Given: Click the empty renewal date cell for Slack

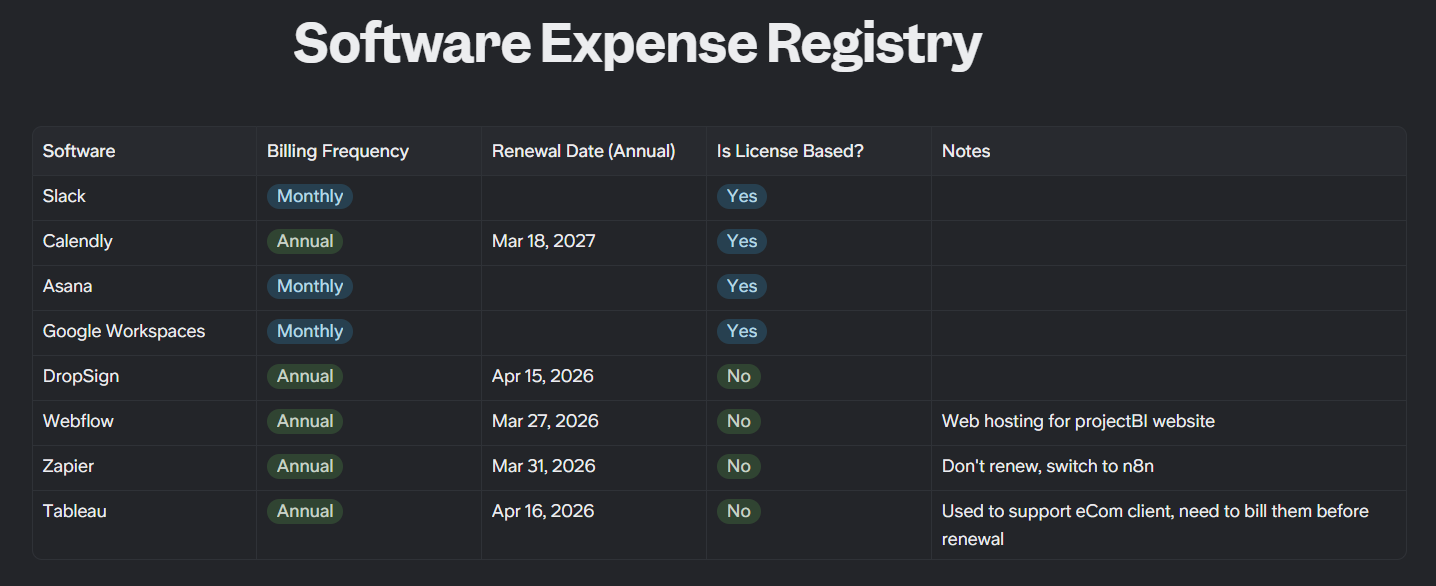Looking at the screenshot, I should (x=594, y=197).
